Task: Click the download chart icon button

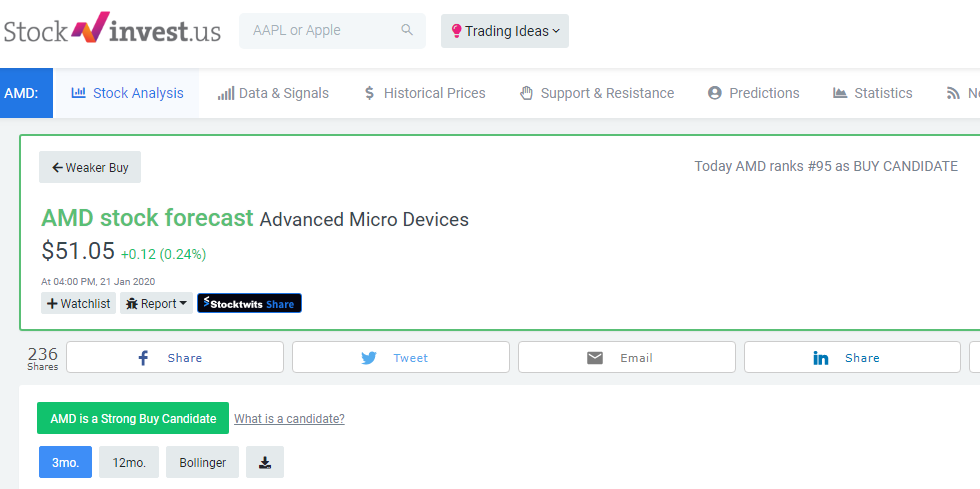Action: pos(265,462)
